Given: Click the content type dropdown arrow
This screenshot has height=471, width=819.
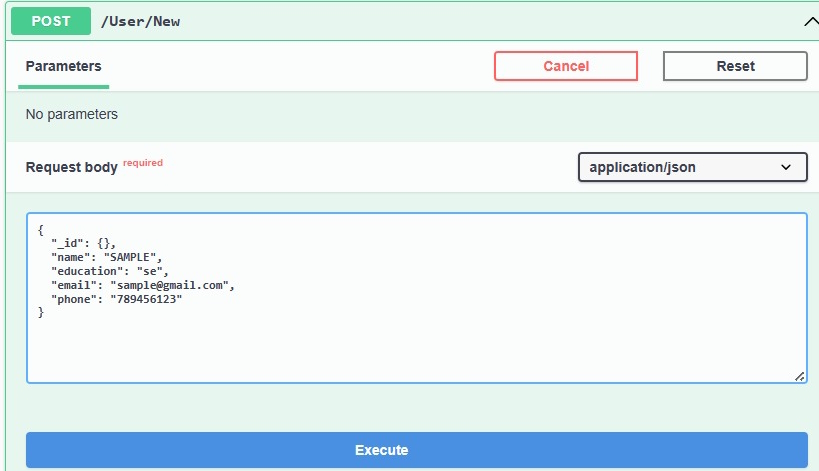Looking at the screenshot, I should tap(786, 168).
